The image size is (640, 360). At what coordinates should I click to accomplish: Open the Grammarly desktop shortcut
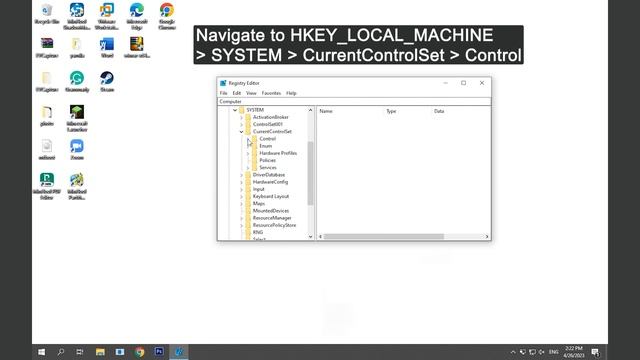pos(77,82)
